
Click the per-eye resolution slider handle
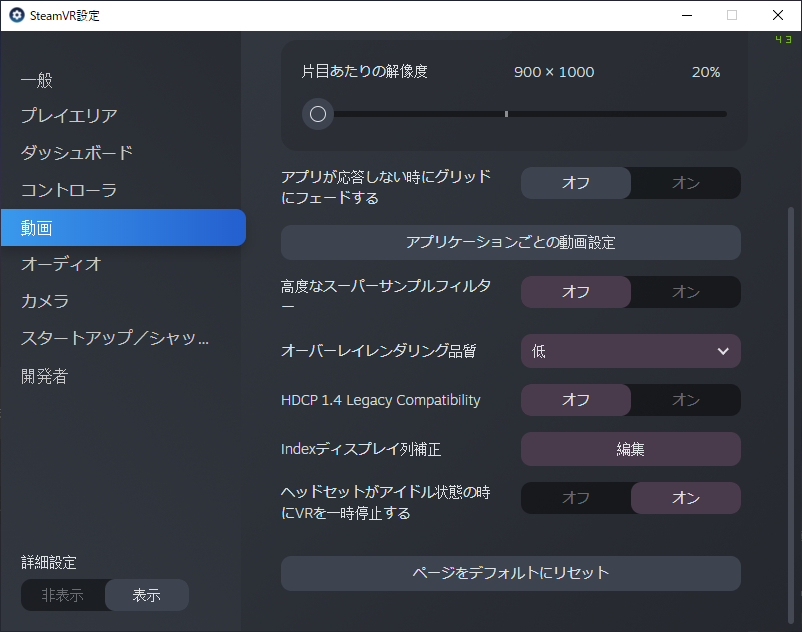coord(318,114)
